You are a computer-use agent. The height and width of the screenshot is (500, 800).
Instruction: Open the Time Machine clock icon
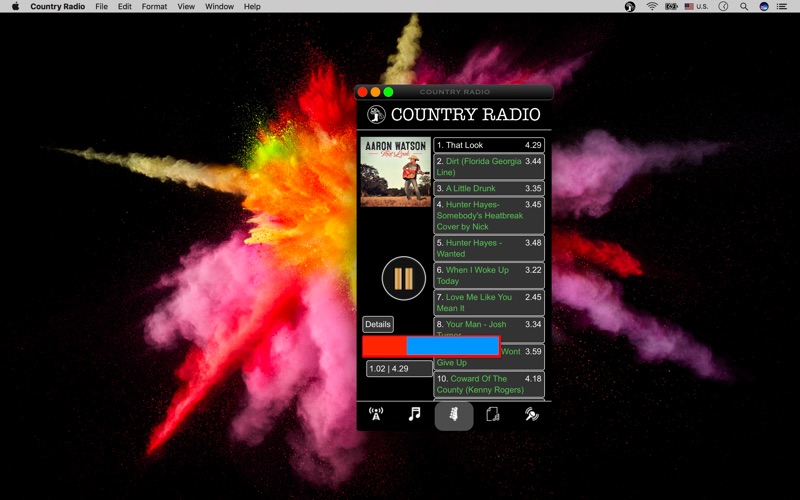(723, 7)
